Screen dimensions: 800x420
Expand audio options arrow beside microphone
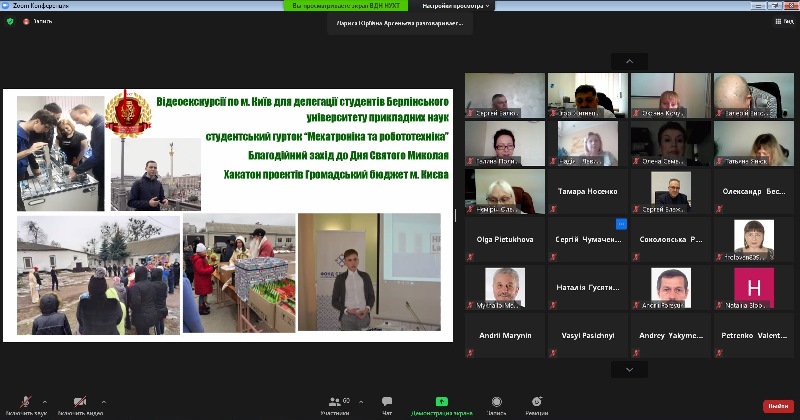(x=45, y=402)
